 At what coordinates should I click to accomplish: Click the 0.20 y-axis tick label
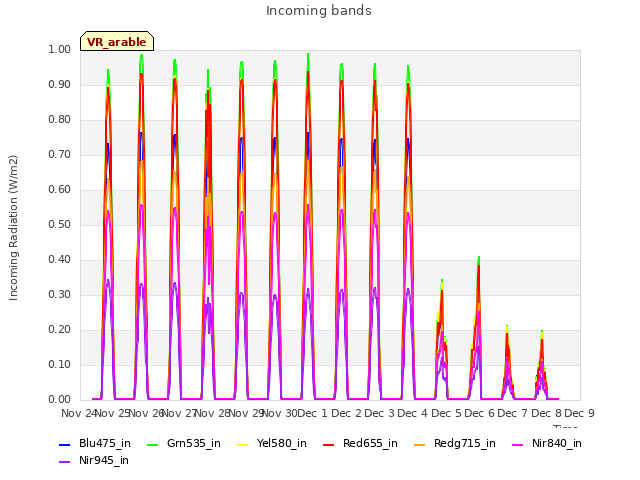tap(60, 330)
